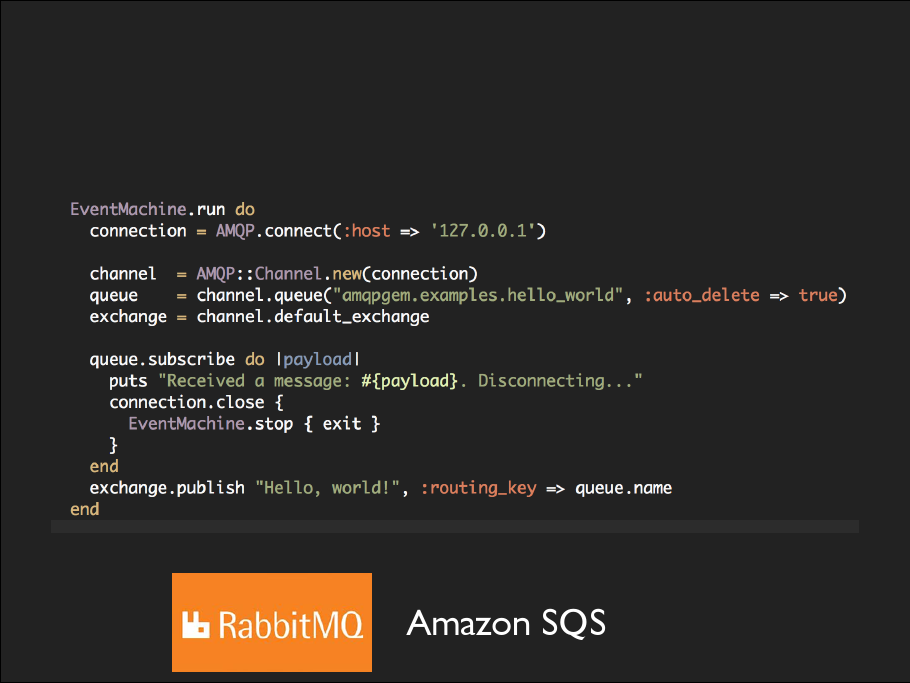Click the '127.0.0.1' host string

pos(487,231)
